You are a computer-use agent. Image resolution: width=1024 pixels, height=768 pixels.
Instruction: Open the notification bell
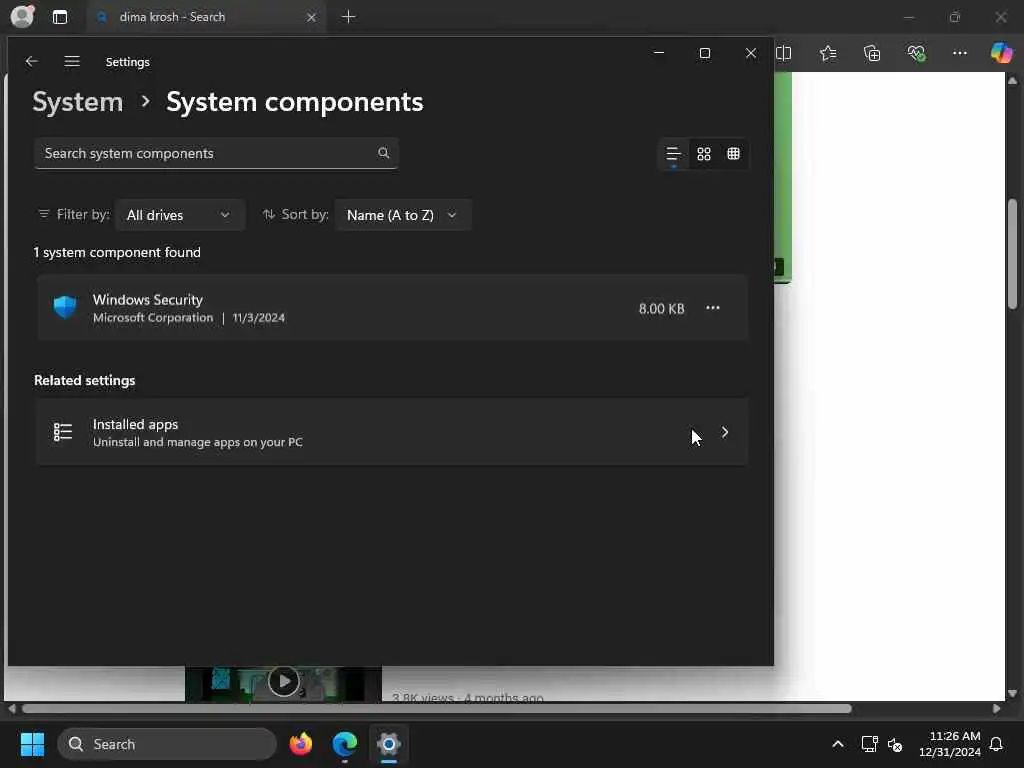pos(996,744)
